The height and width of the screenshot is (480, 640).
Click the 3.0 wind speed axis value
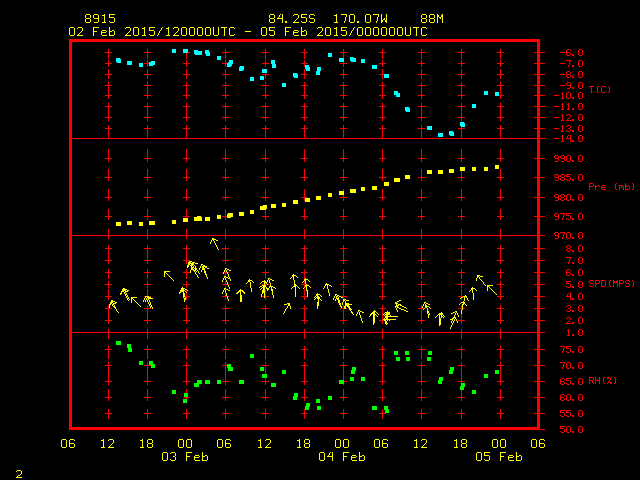click(574, 309)
